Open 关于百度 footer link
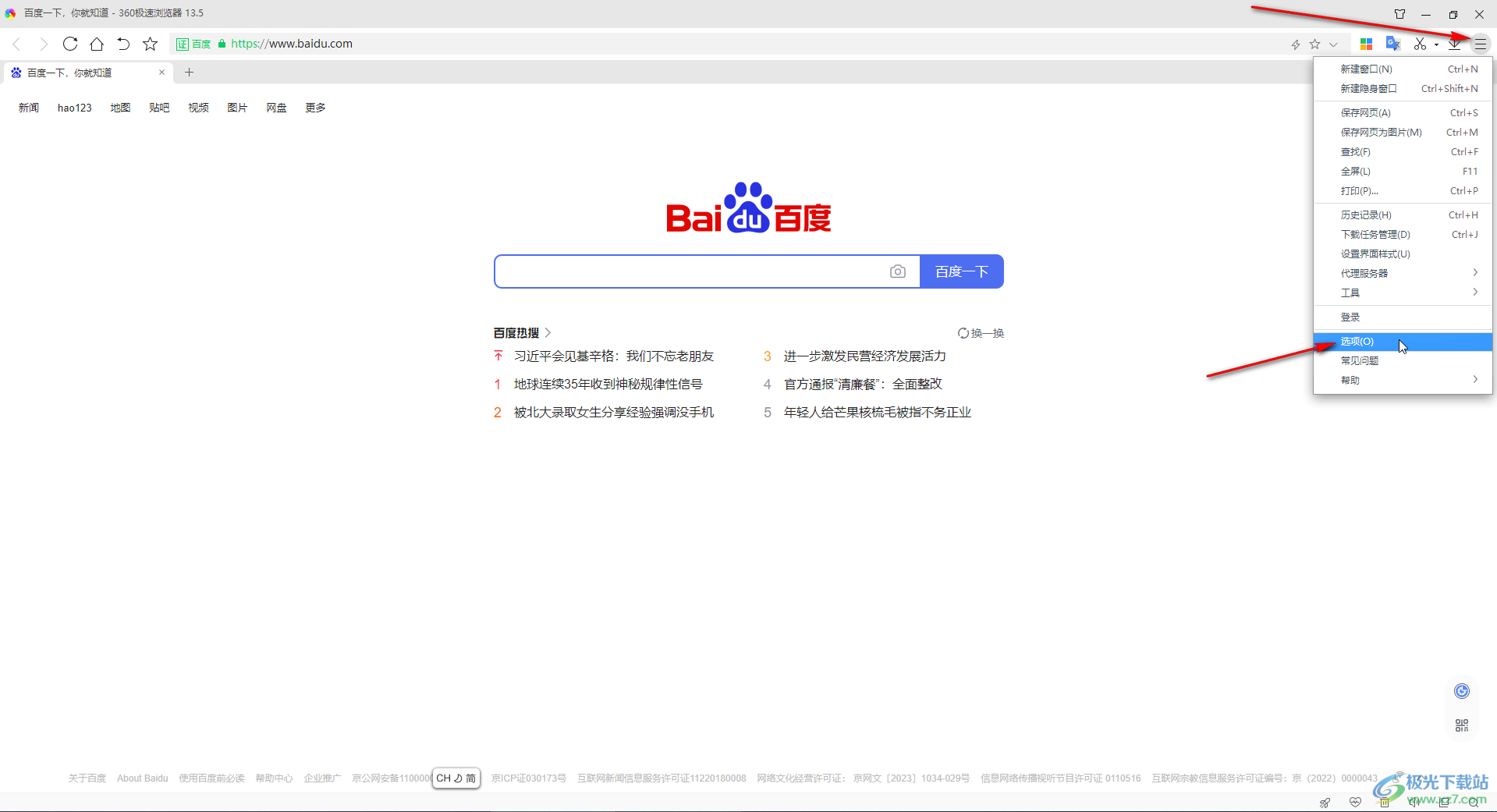Image resolution: width=1497 pixels, height=812 pixels. point(87,778)
